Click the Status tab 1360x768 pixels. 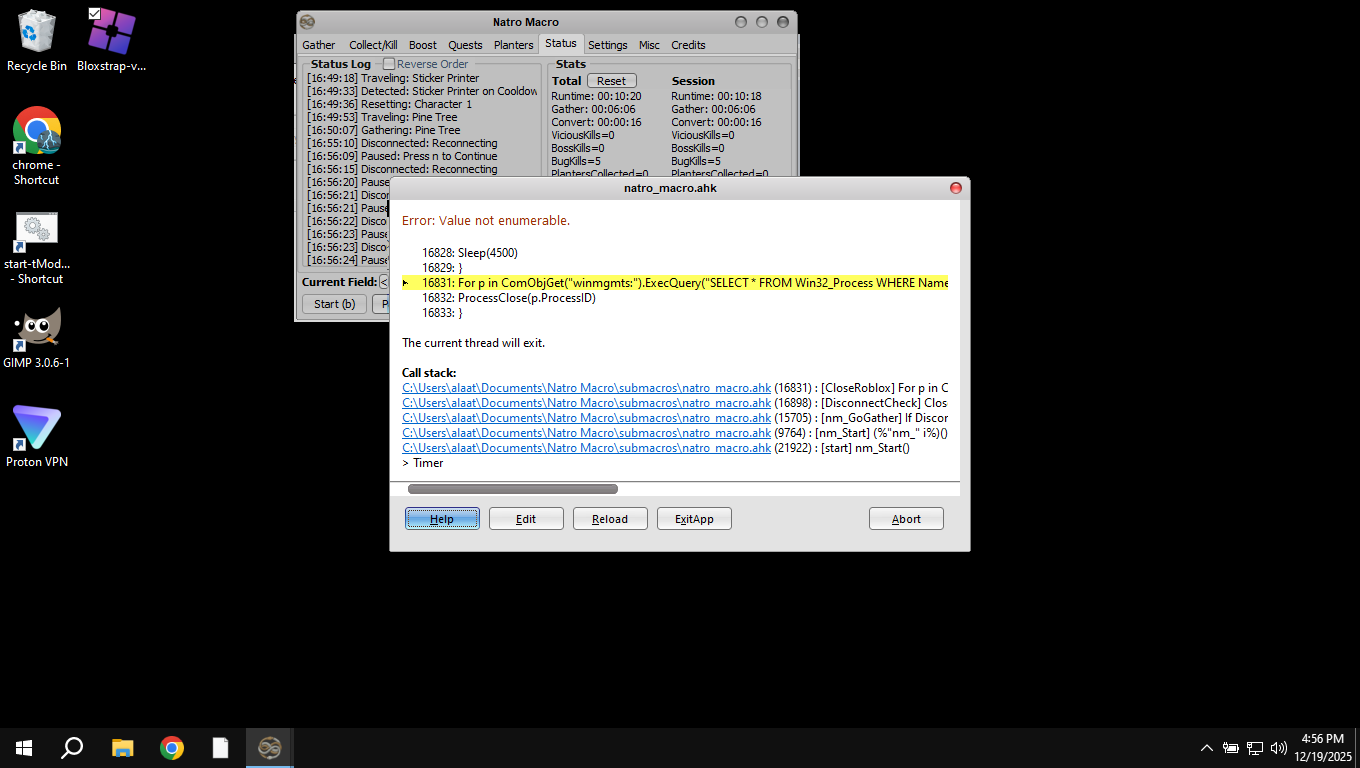point(561,44)
